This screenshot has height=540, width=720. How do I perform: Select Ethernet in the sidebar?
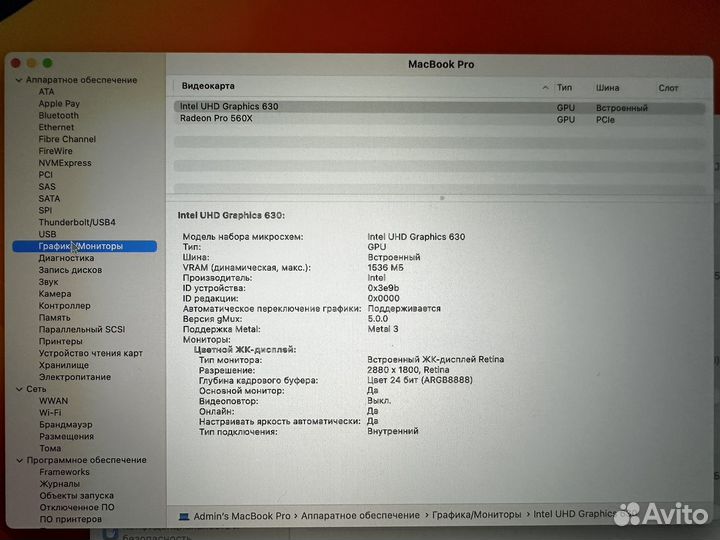[56, 127]
